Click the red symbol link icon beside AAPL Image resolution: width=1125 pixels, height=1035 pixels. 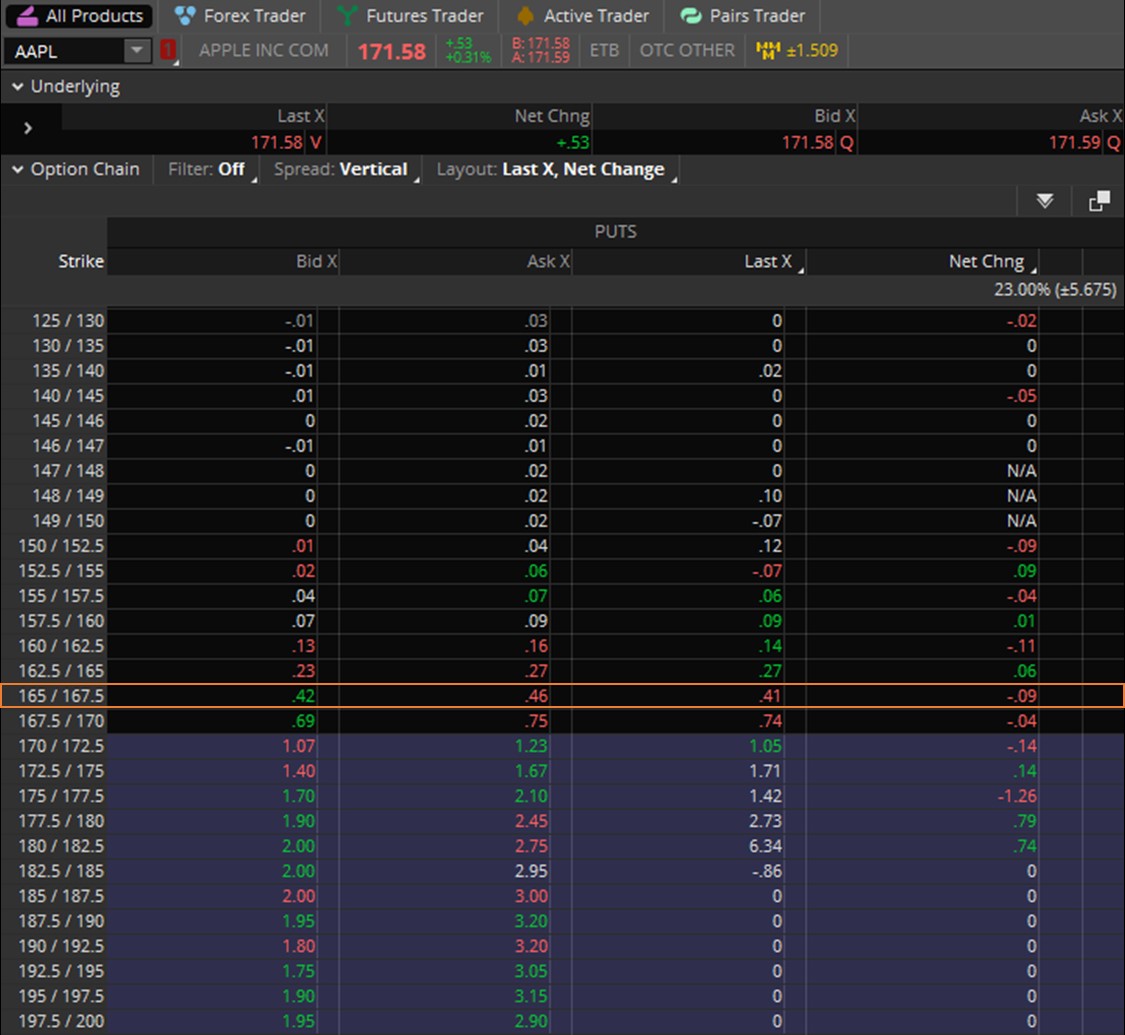(167, 50)
